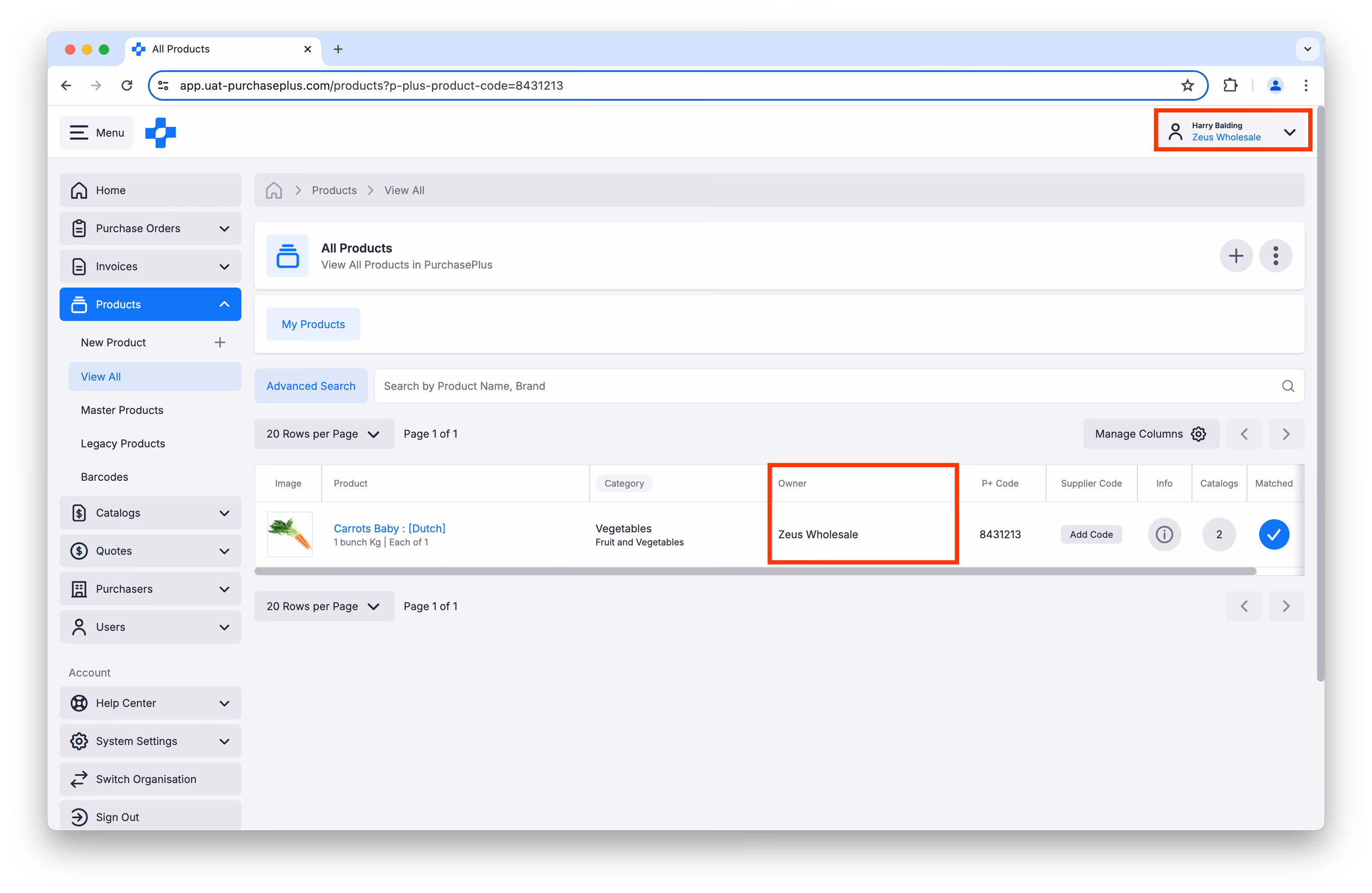Select the My Products tab
The image size is (1372, 893).
coord(313,324)
